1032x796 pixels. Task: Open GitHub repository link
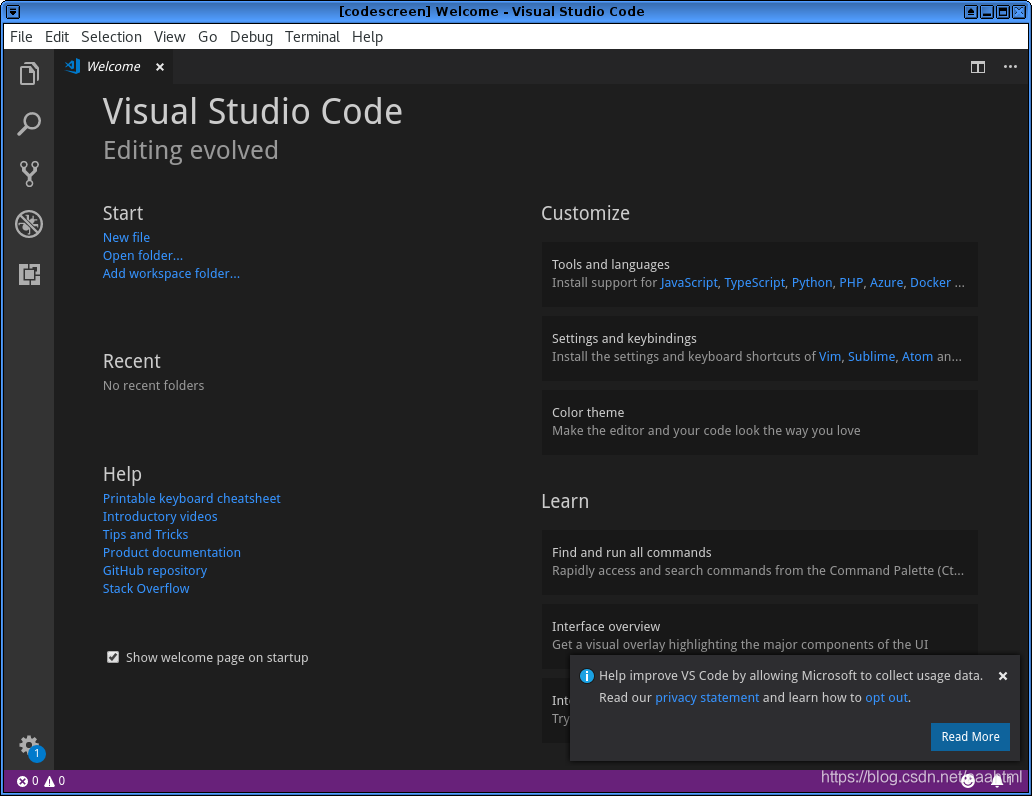[x=155, y=570]
